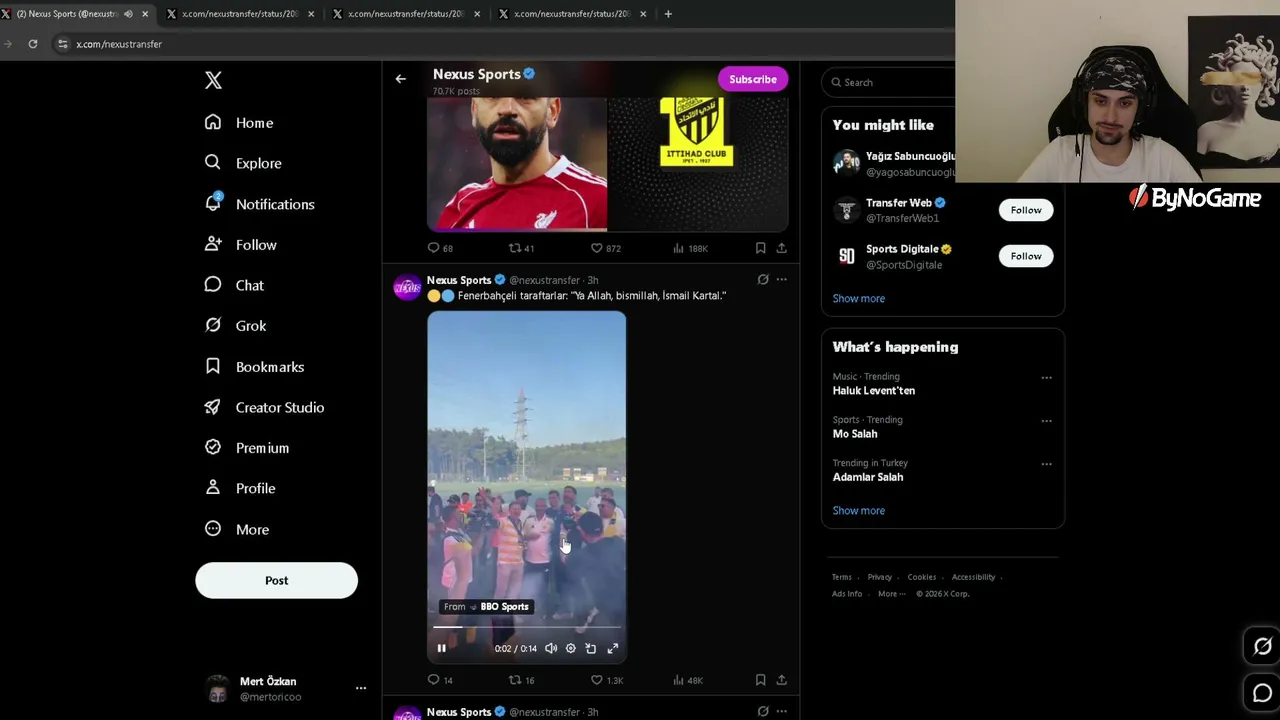
Task: Open the Explore magnifier icon in sidebar
Action: [213, 162]
